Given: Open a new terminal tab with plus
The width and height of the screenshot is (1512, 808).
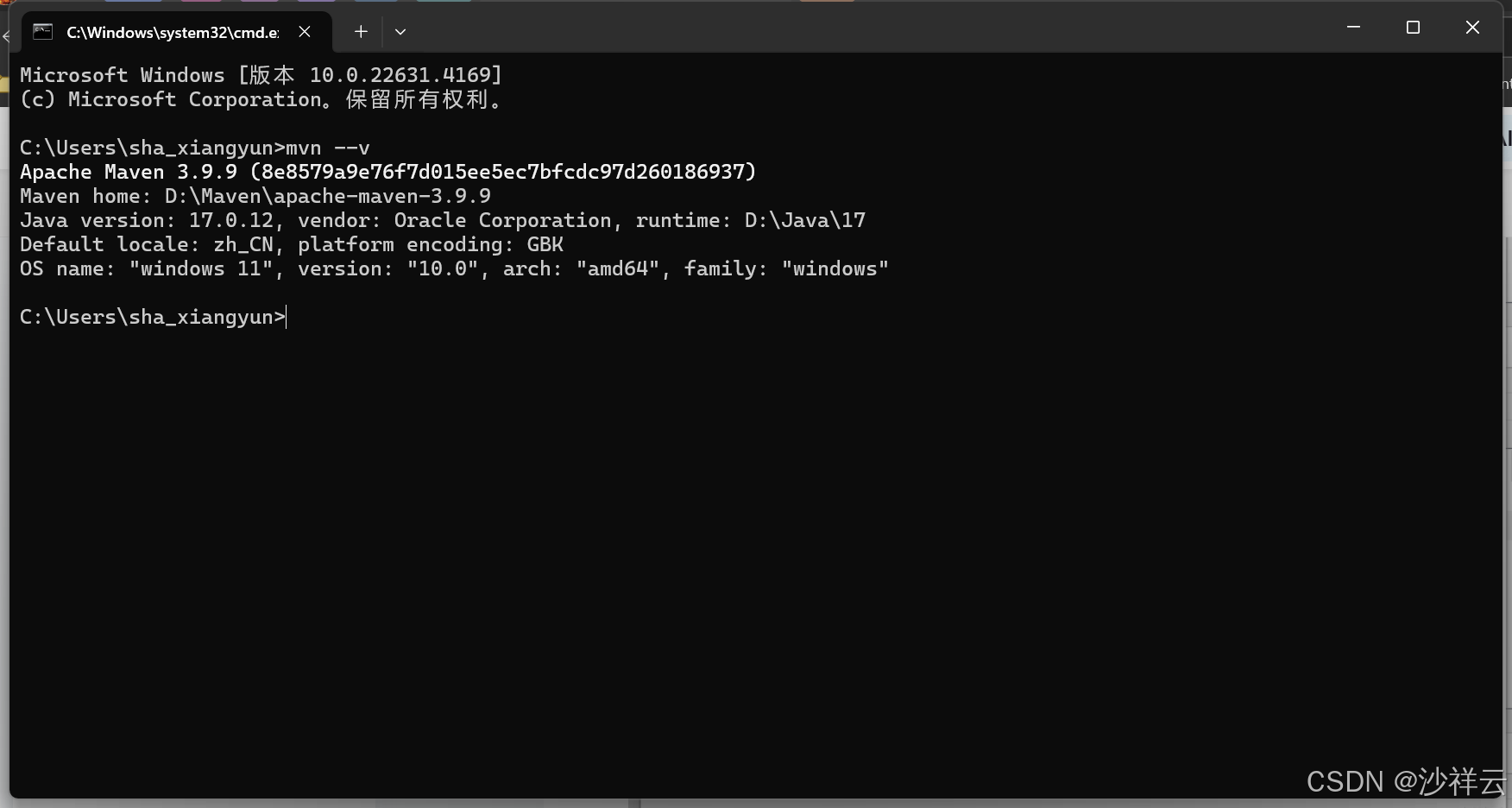Looking at the screenshot, I should tap(361, 32).
